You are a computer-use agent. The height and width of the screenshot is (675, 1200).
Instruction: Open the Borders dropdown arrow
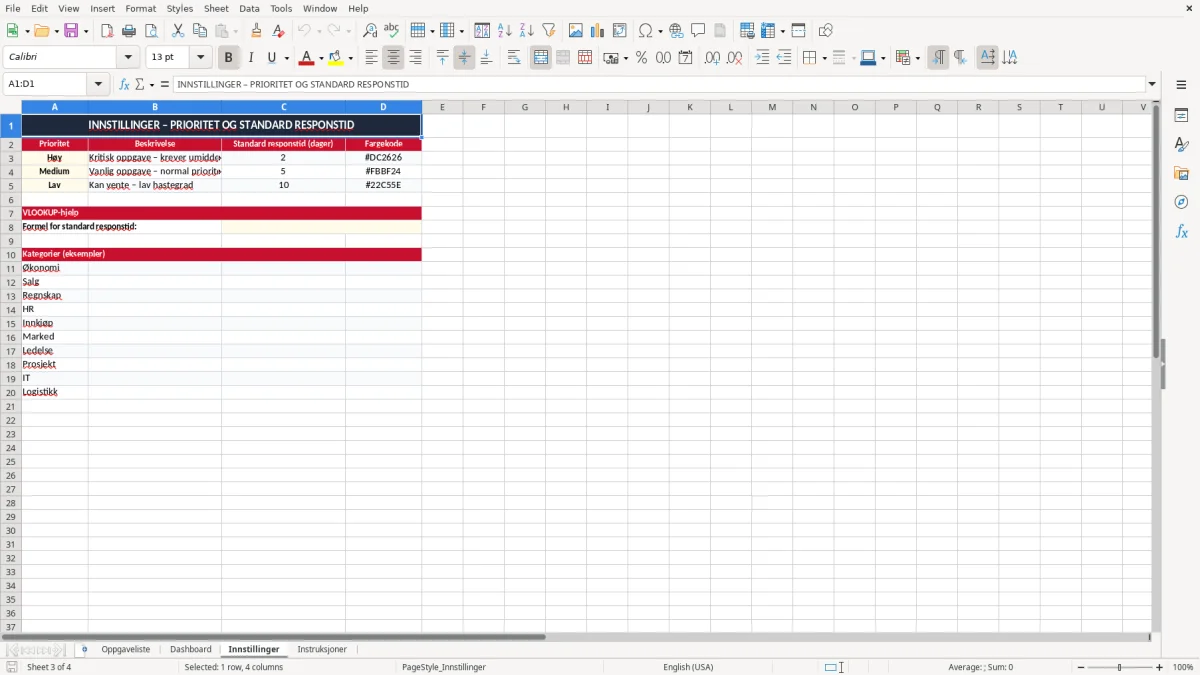click(x=823, y=58)
